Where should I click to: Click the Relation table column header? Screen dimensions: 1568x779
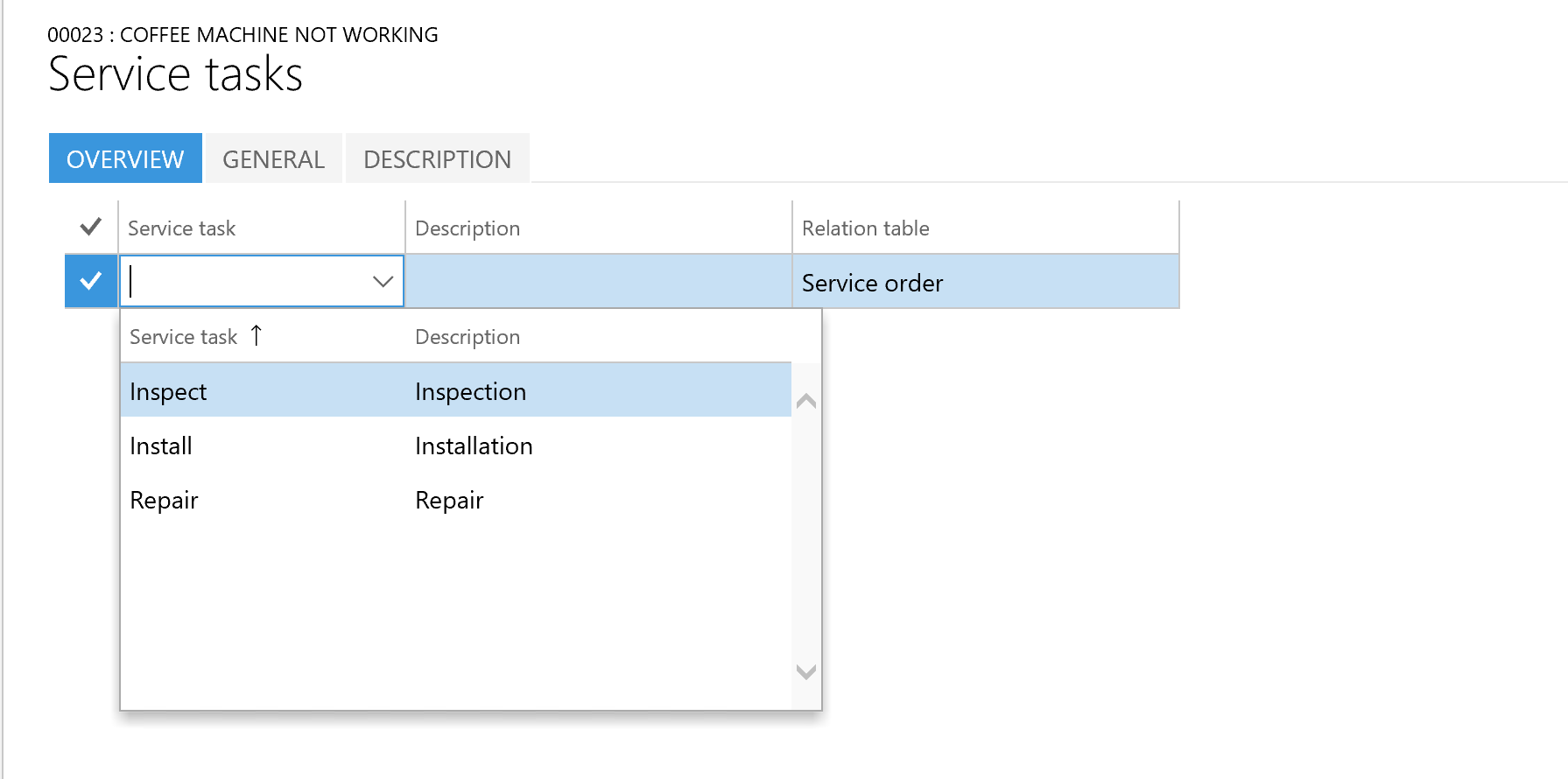coord(865,228)
